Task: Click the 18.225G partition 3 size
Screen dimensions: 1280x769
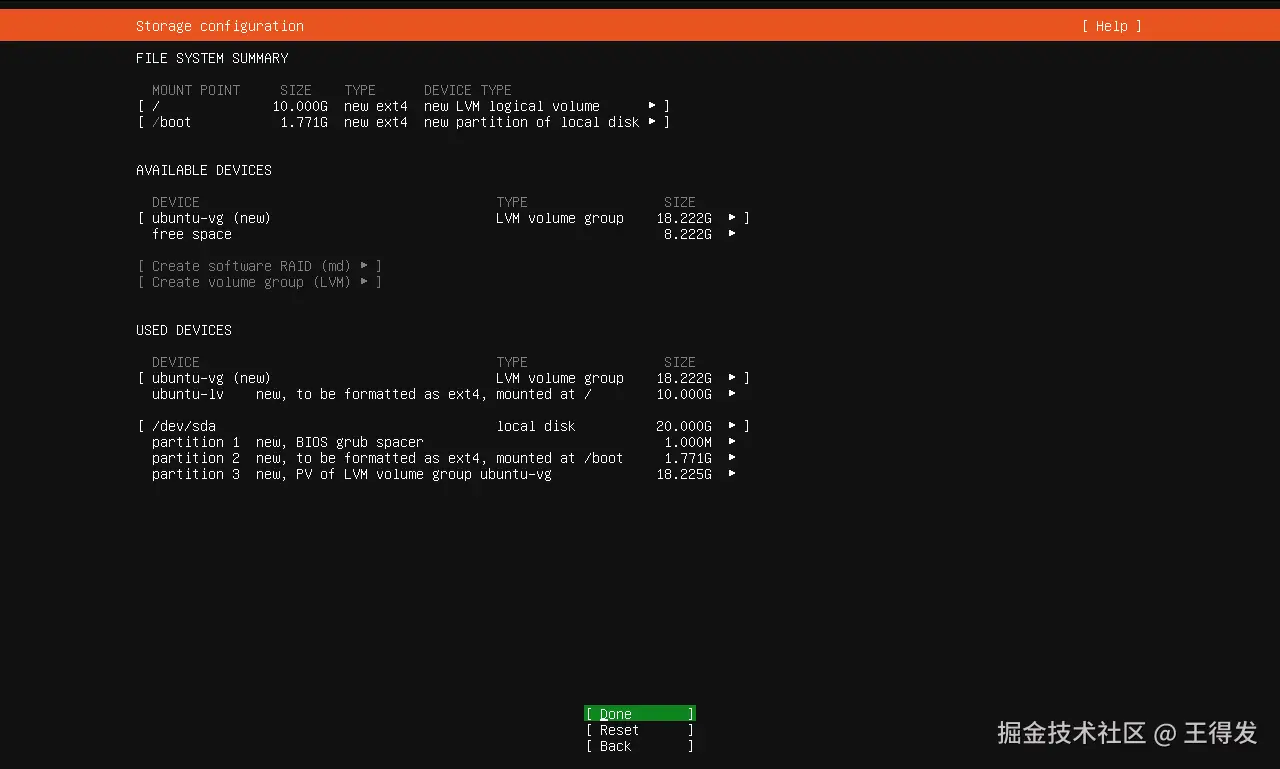Action: pos(684,474)
